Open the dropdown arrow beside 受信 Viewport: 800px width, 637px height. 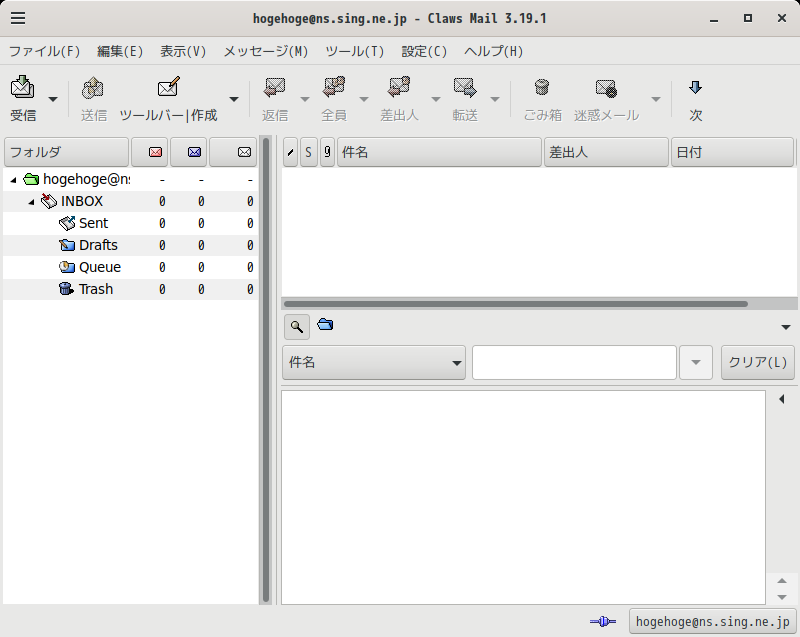pyautogui.click(x=53, y=99)
